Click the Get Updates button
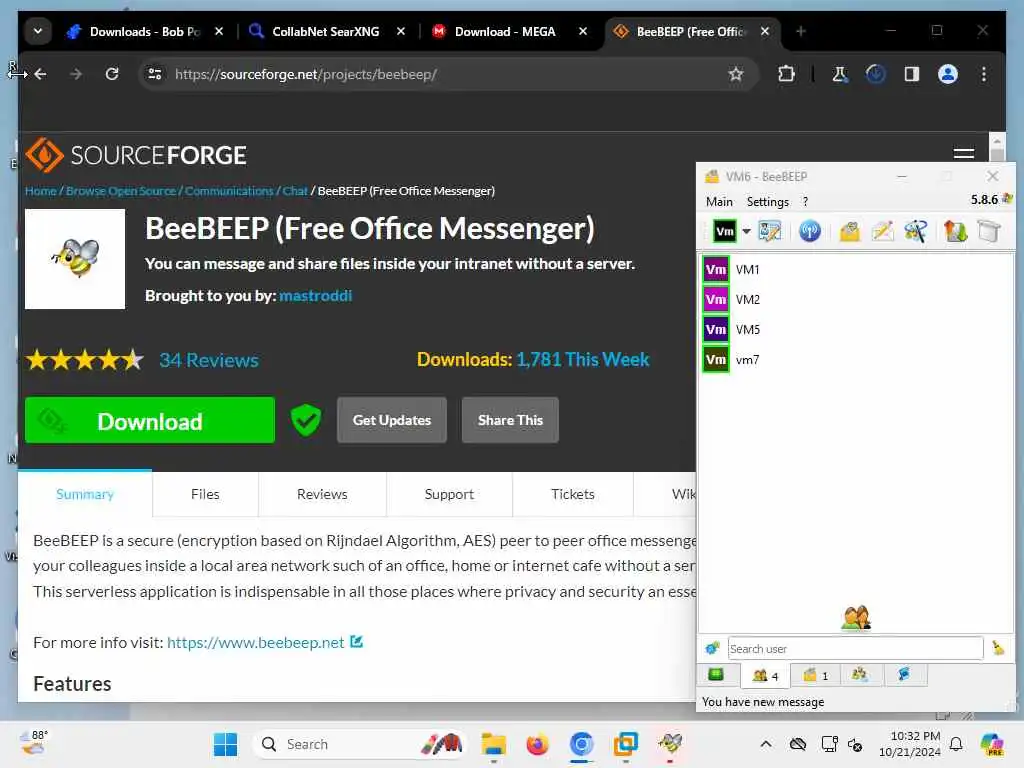The image size is (1024, 768). (392, 420)
